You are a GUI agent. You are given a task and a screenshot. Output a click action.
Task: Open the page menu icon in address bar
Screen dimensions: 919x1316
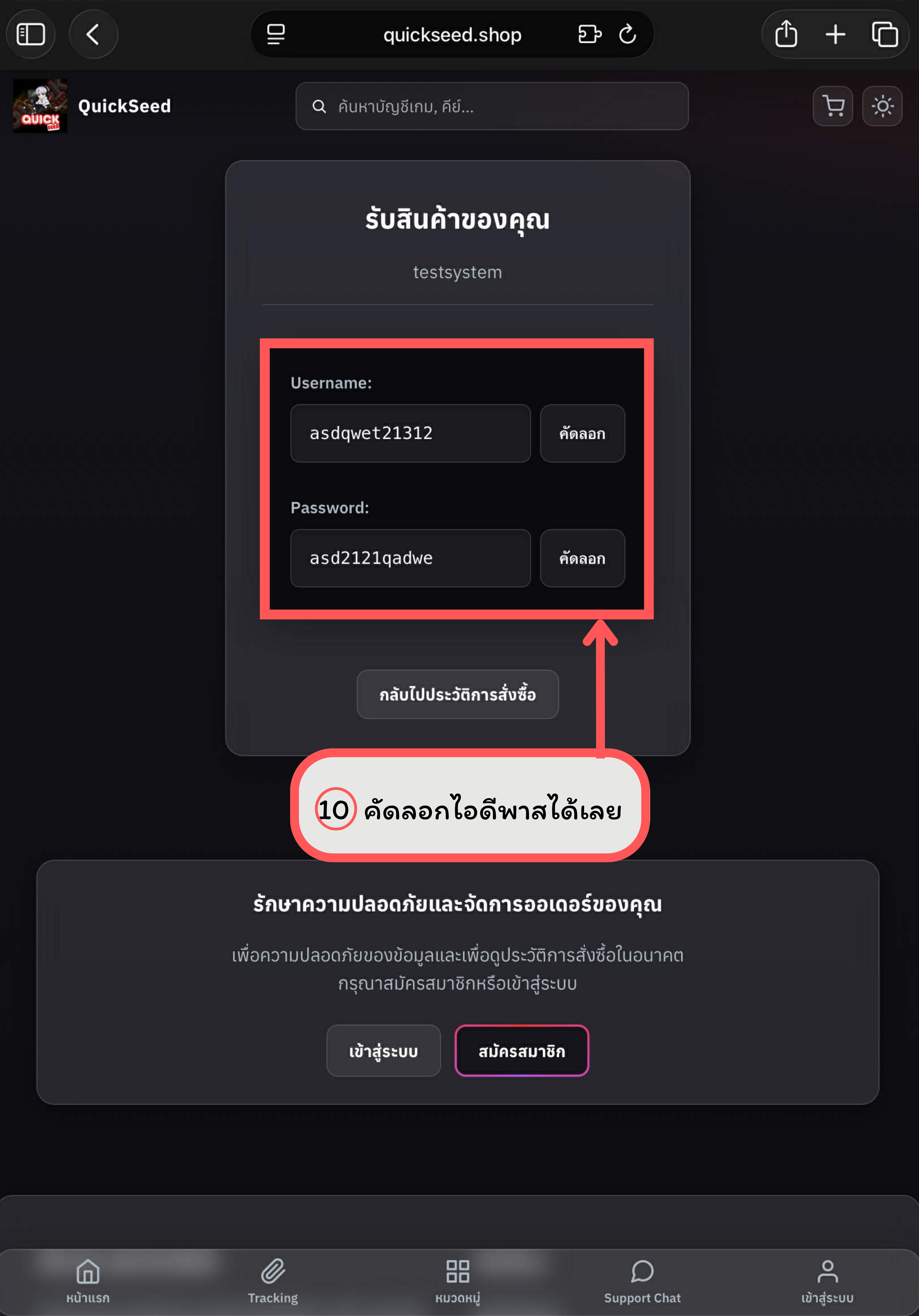pyautogui.click(x=276, y=34)
